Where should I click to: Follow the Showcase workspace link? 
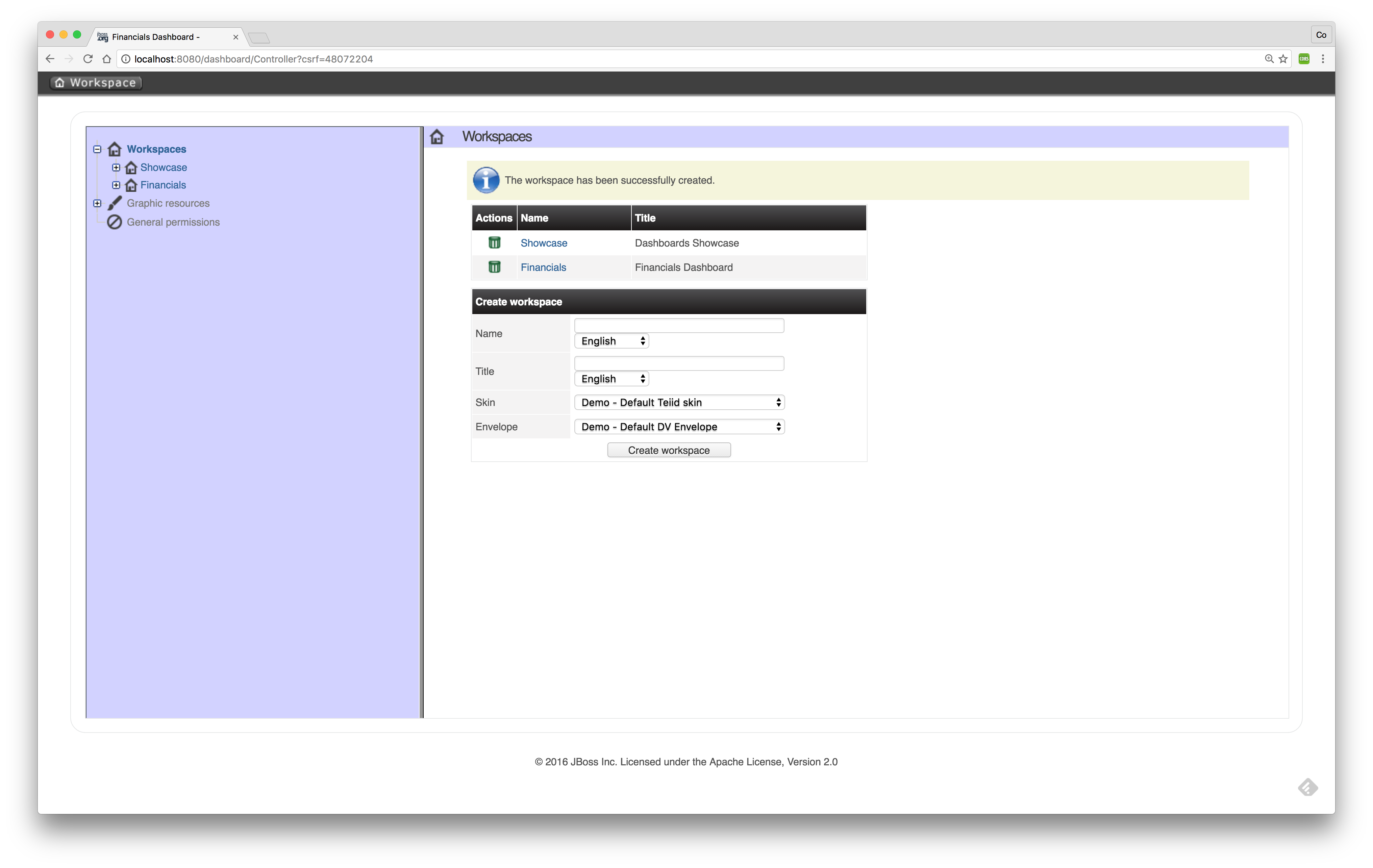(543, 243)
